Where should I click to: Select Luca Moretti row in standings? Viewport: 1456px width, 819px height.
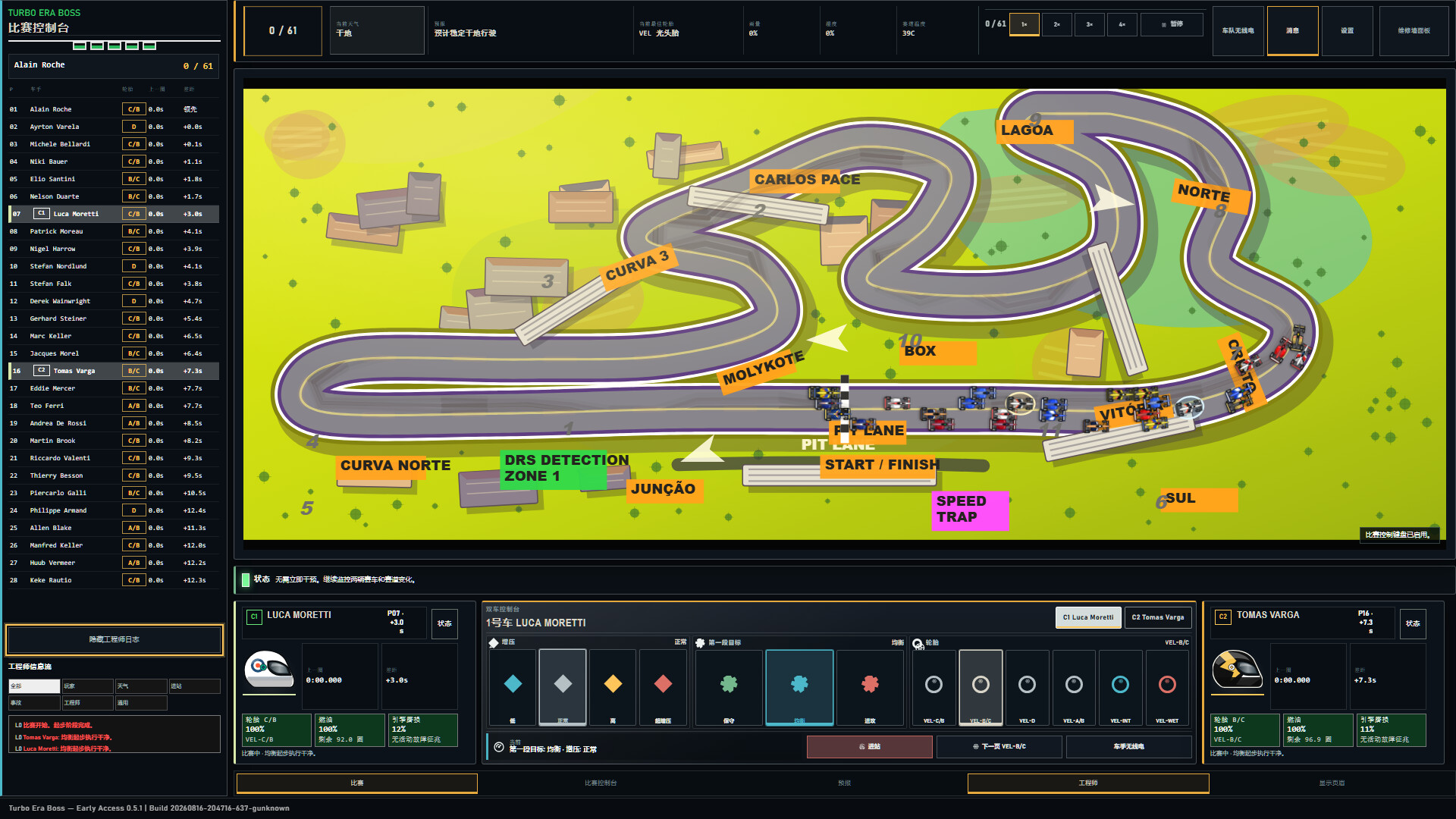pos(114,214)
